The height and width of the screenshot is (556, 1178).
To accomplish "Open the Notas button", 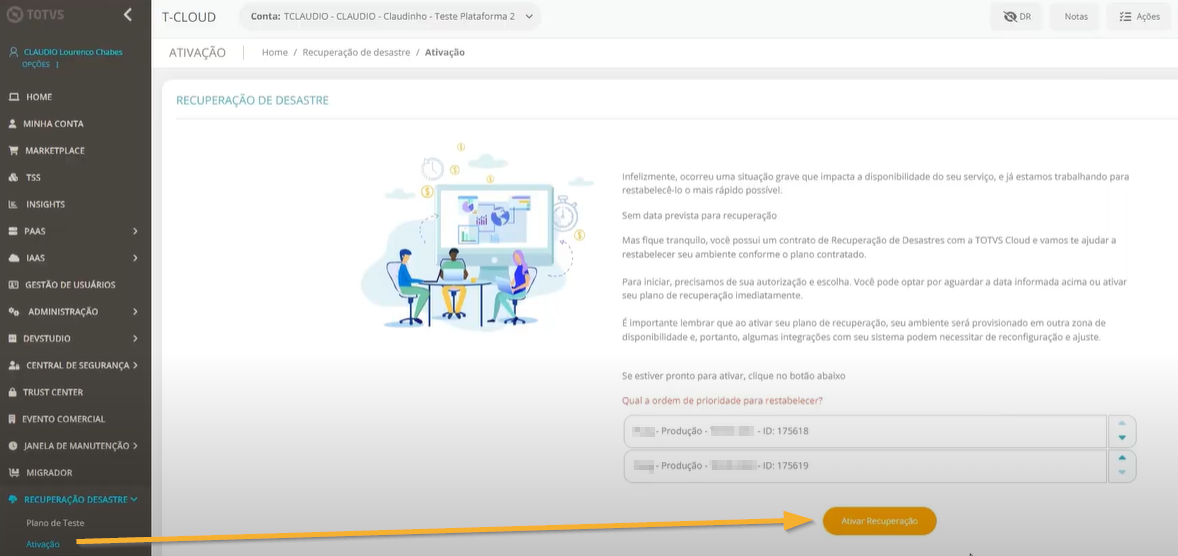I will (x=1076, y=17).
